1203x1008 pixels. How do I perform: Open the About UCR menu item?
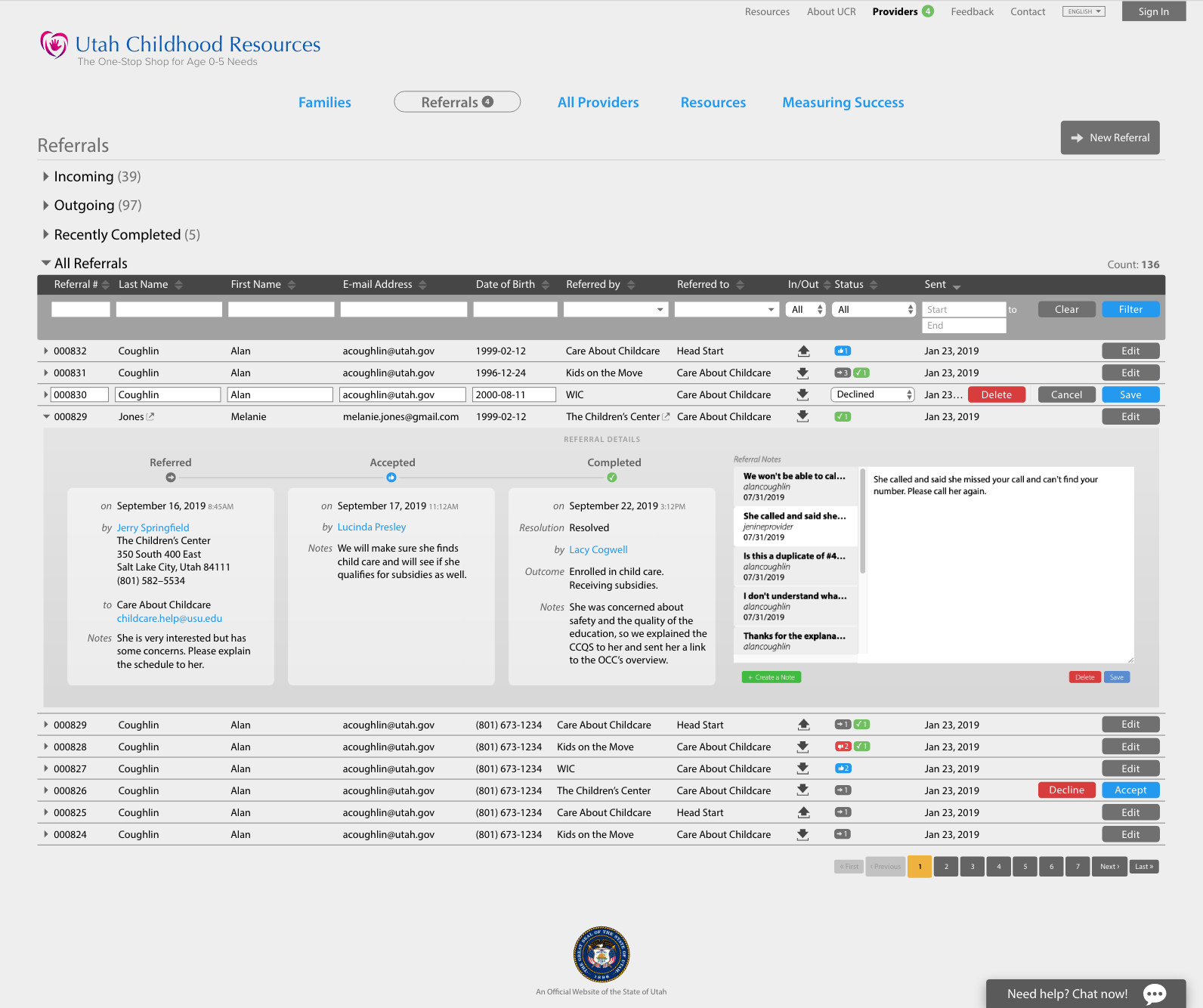coord(831,11)
